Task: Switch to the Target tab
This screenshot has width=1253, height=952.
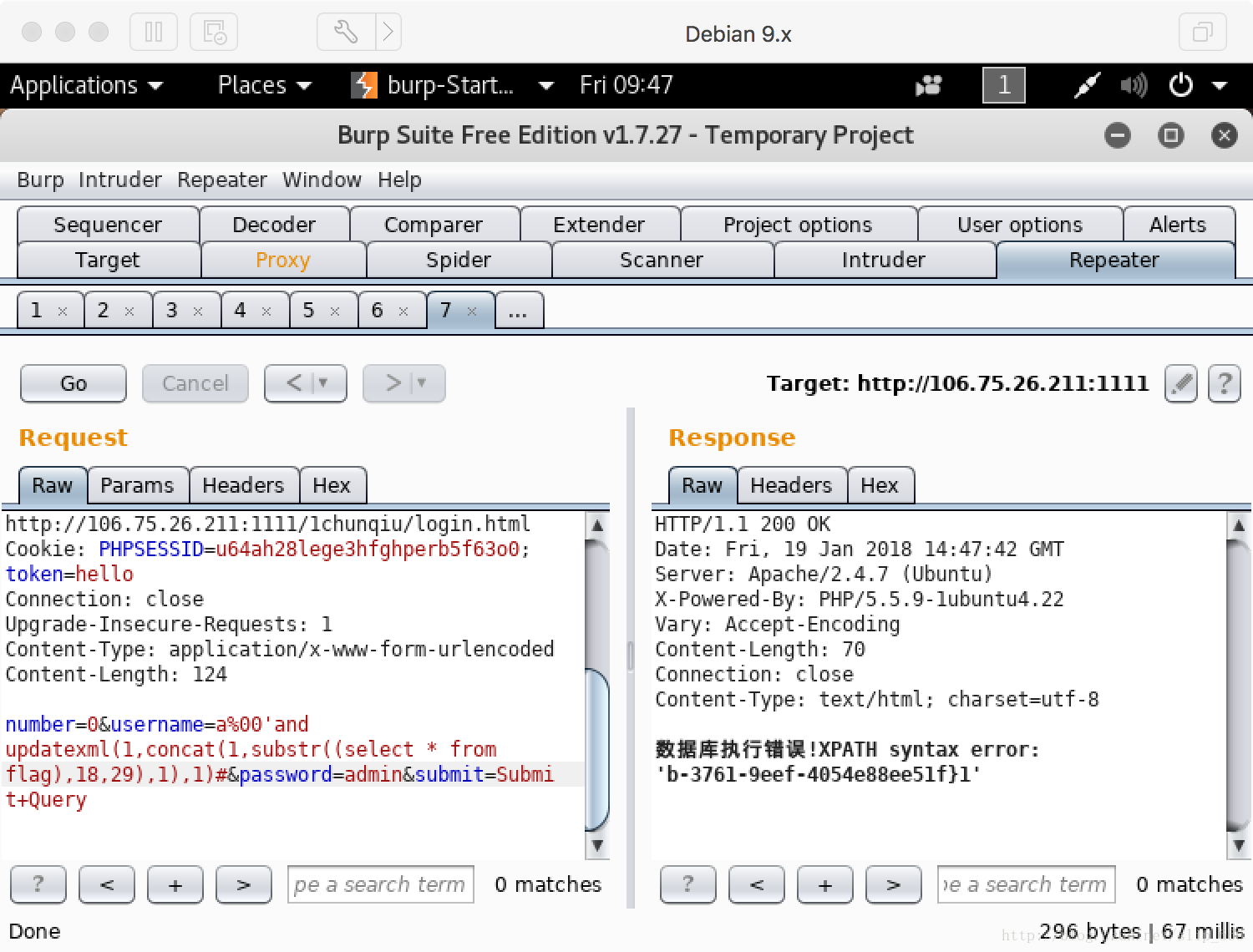Action: (x=108, y=260)
